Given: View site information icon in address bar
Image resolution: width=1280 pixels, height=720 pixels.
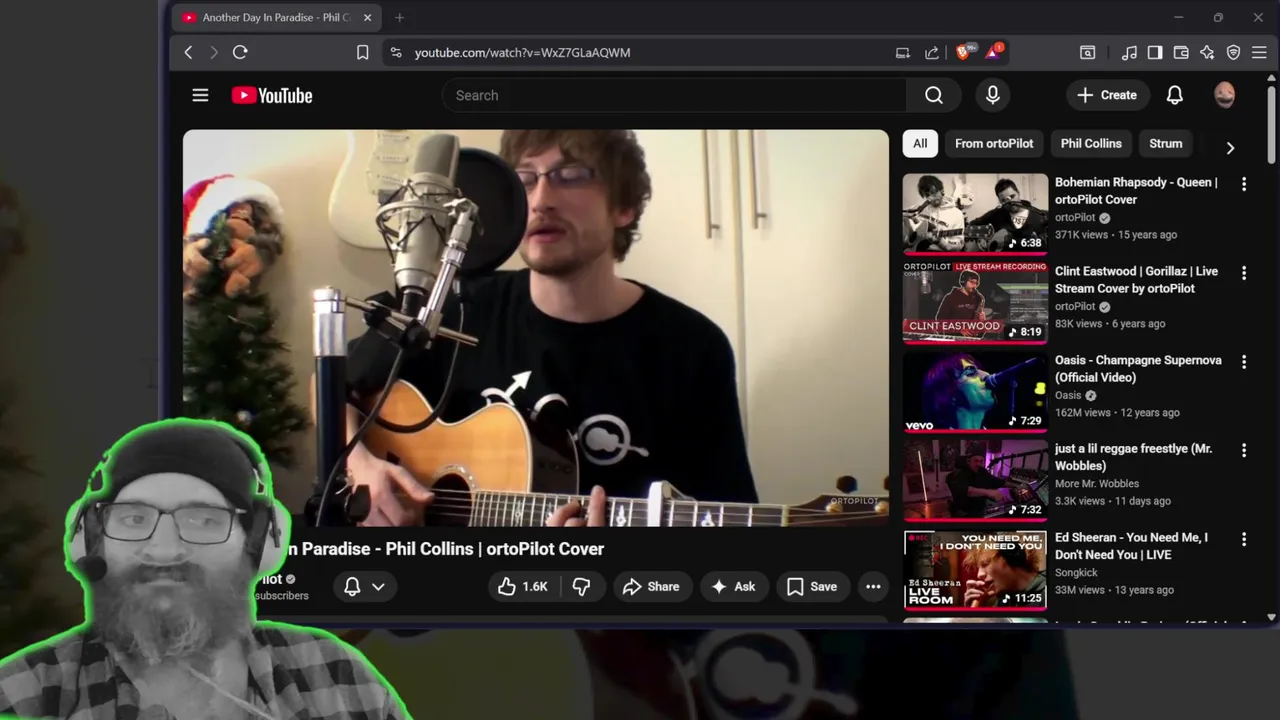Looking at the screenshot, I should click(x=396, y=52).
